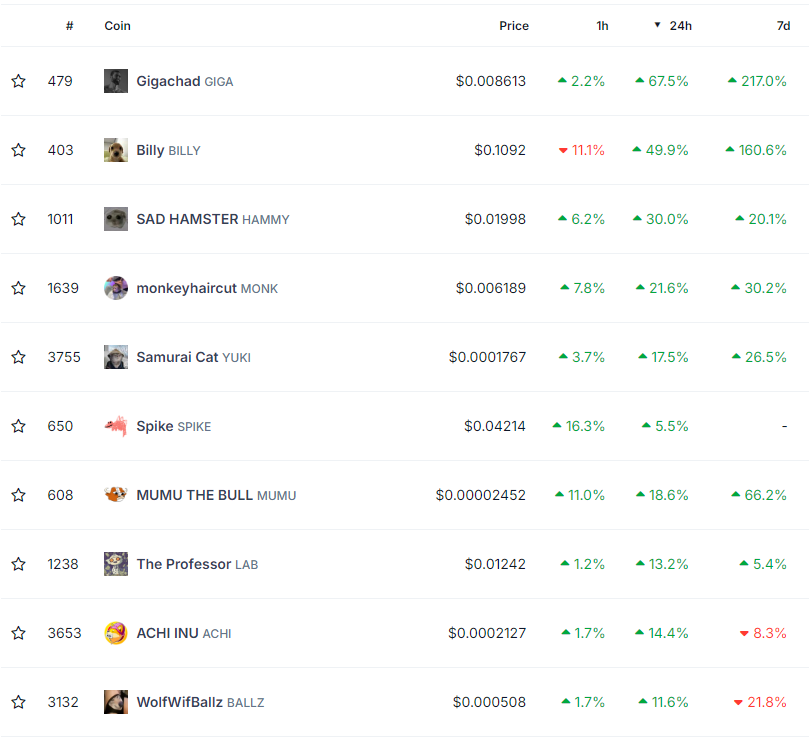809x741 pixels.
Task: Sort the table by Price column
Action: 514,25
